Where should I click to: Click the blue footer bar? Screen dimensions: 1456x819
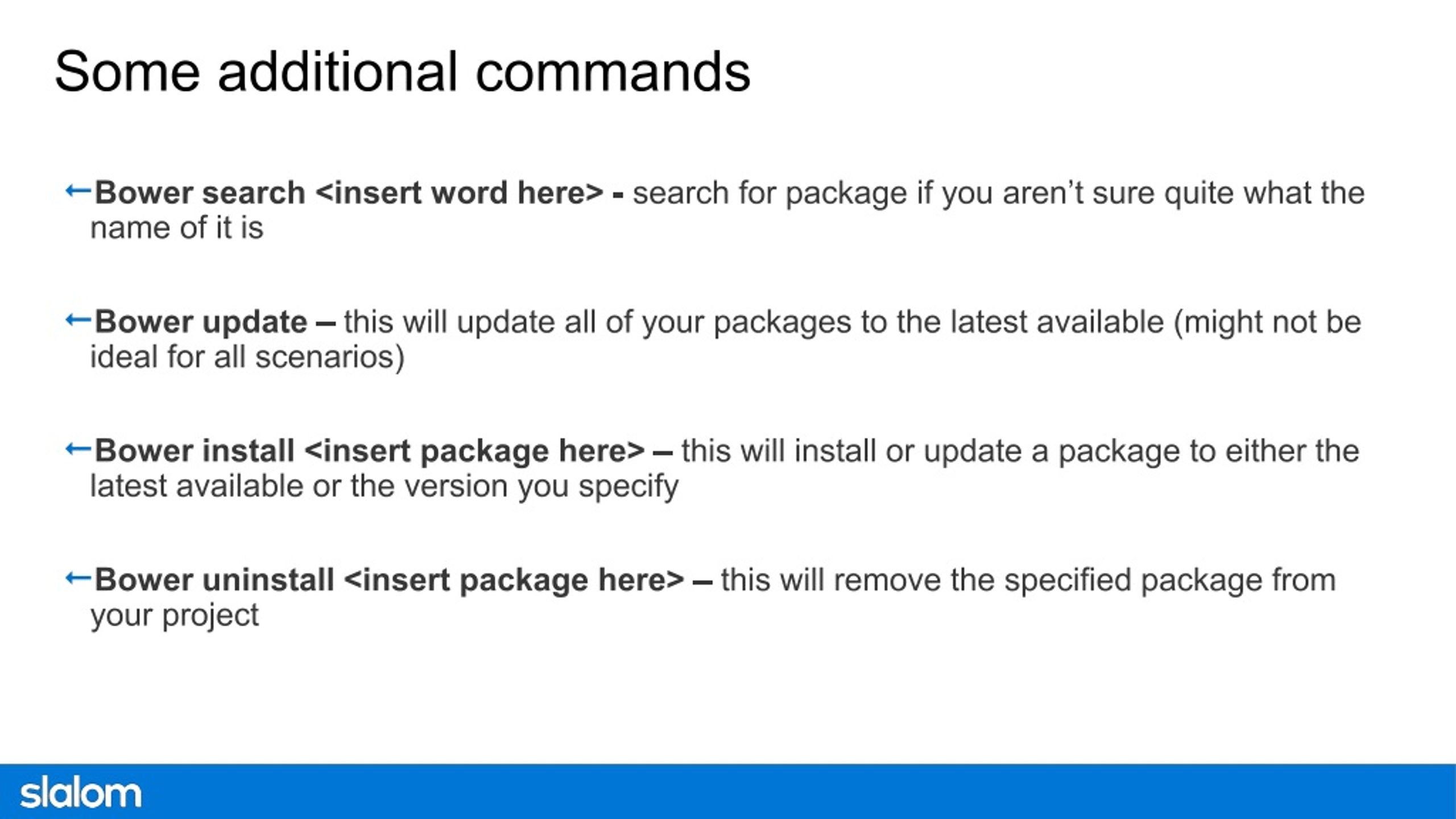728,791
